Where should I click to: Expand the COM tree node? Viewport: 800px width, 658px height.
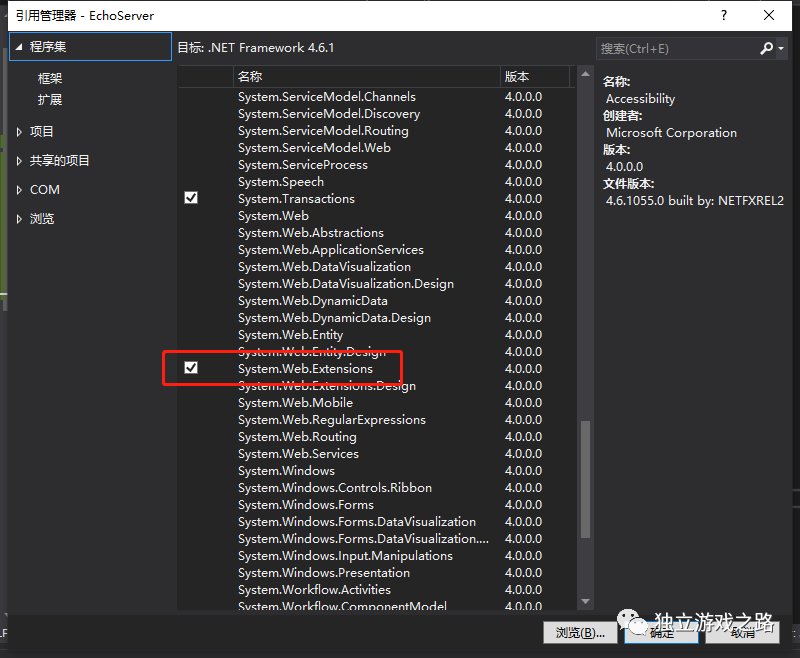20,190
